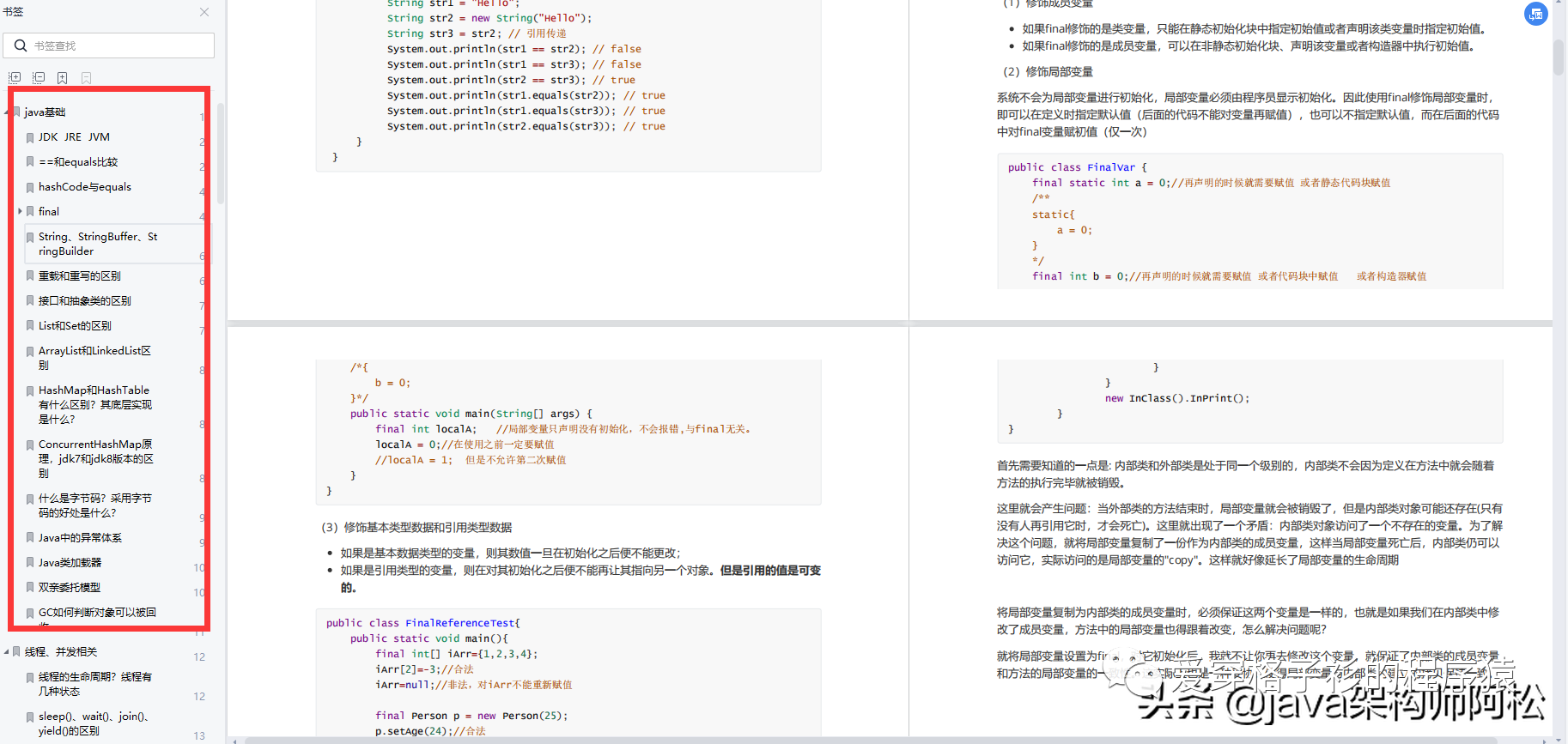Viewport: 1568px width, 744px height.
Task: Click the bookmark panel vertical scrollbar
Action: coord(221,154)
